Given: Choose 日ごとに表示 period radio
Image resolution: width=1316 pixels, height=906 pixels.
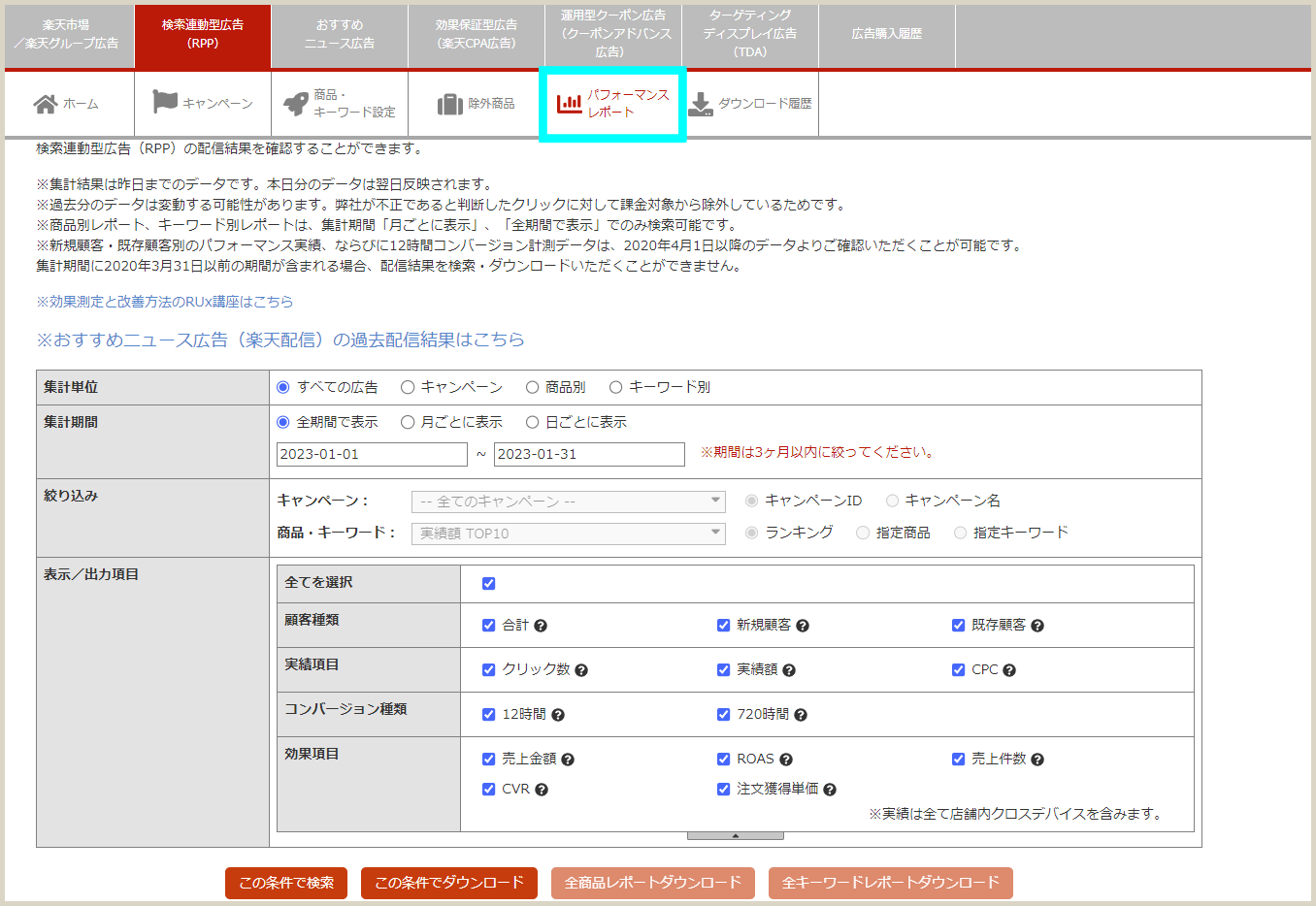Looking at the screenshot, I should (x=532, y=422).
